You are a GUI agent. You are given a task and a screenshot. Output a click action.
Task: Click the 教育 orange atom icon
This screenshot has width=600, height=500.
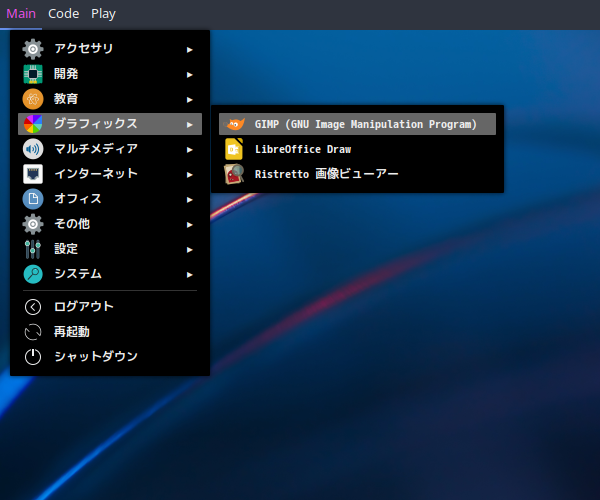[33, 99]
